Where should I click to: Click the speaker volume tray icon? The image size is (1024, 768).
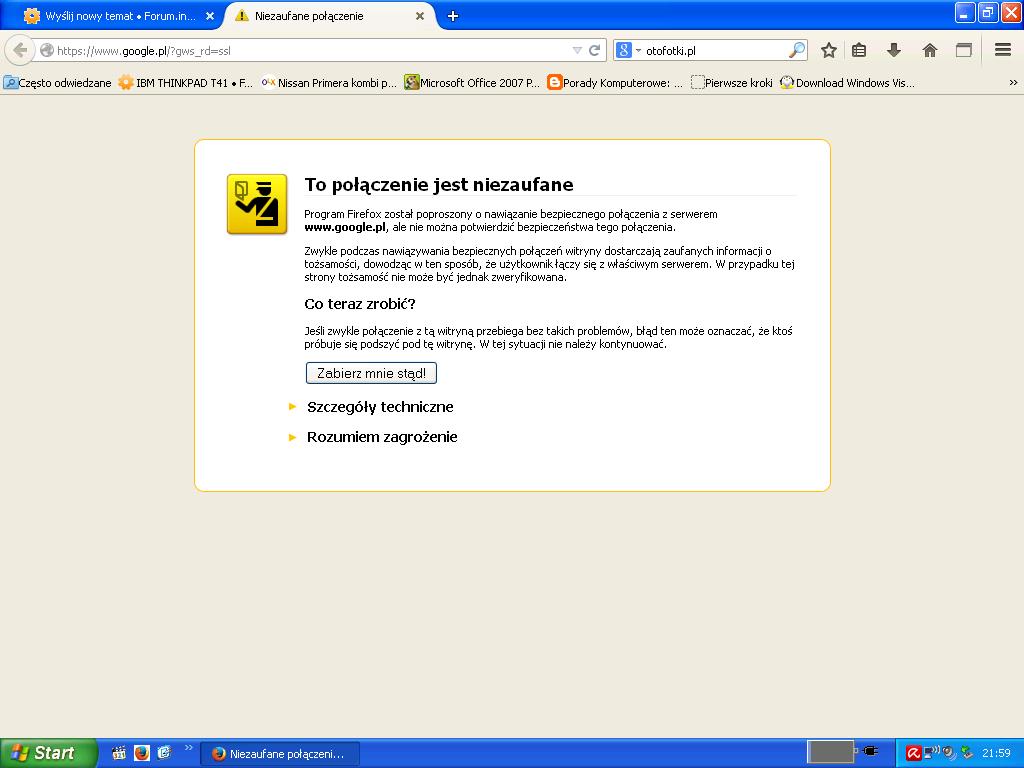(x=948, y=753)
